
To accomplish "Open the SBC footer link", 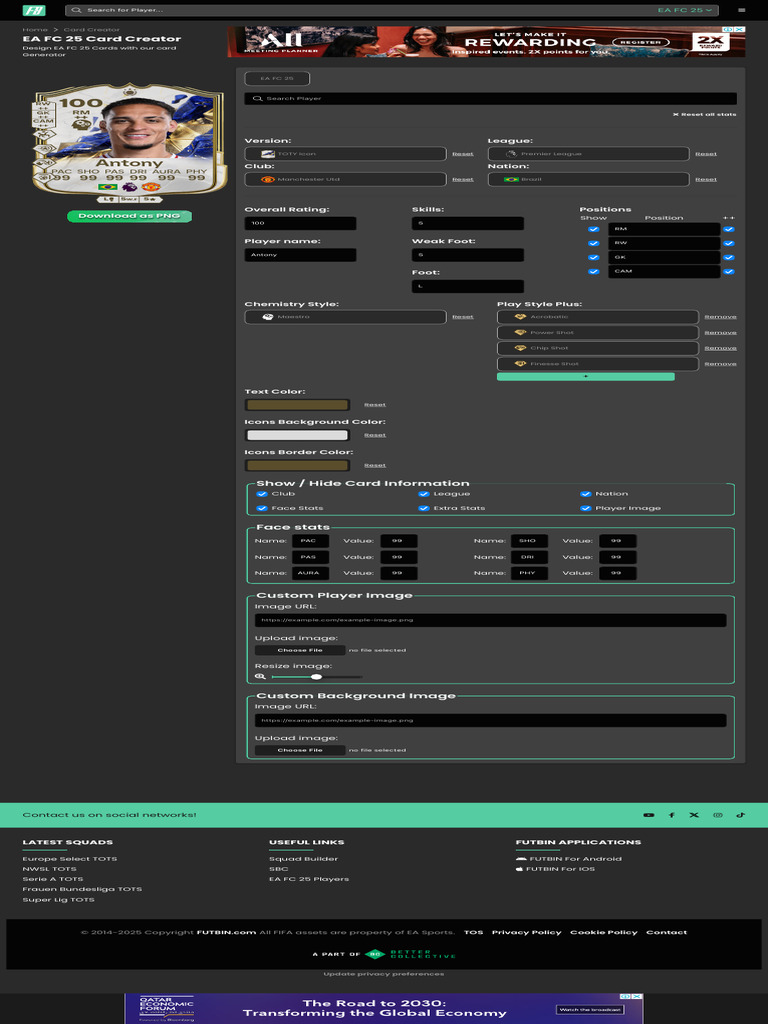I will pyautogui.click(x=279, y=869).
